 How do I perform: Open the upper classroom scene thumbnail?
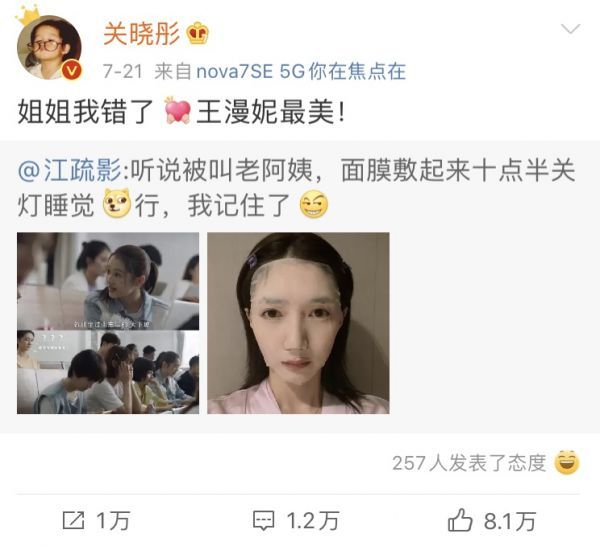(x=108, y=281)
